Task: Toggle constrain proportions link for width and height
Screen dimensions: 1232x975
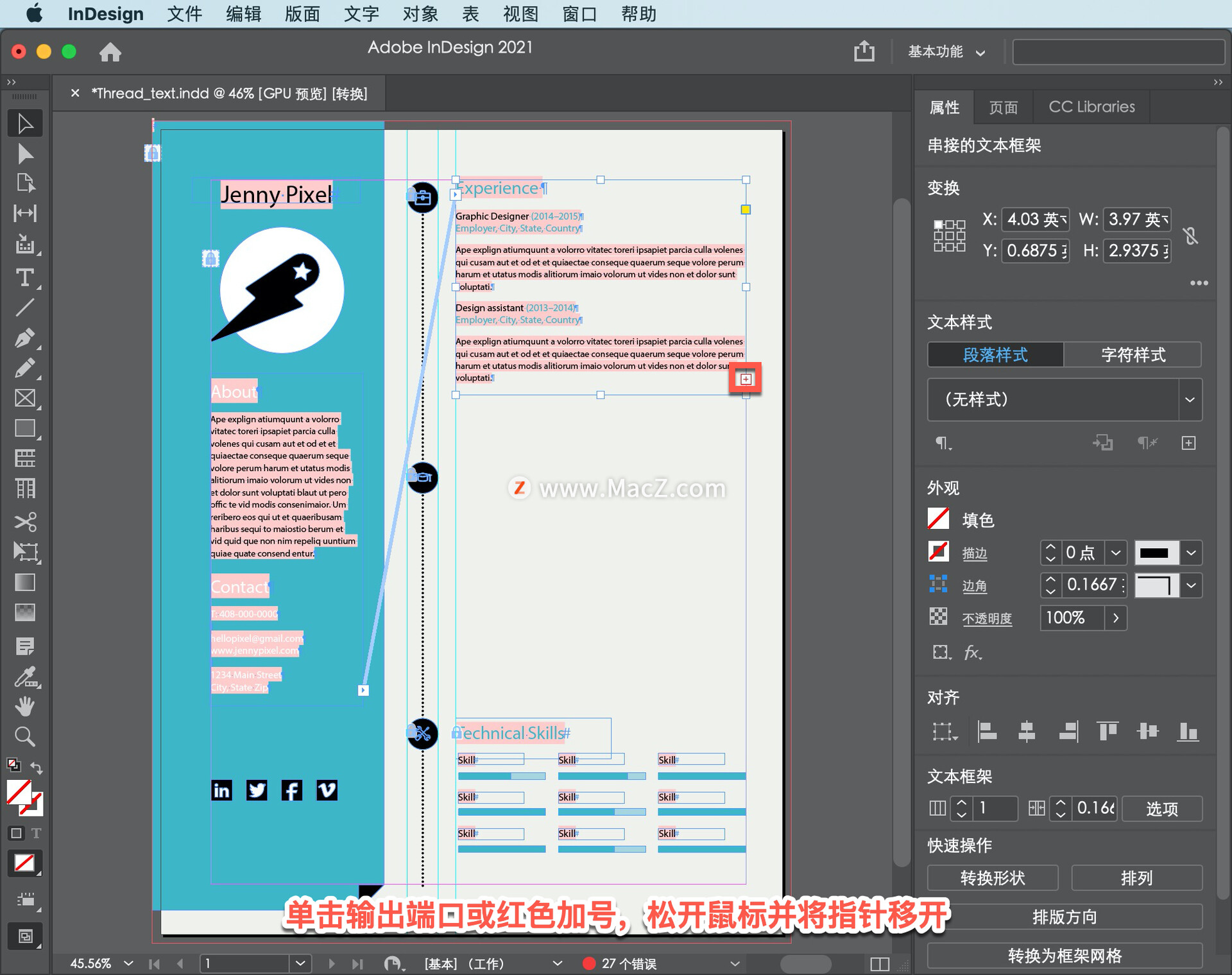Action: tap(1191, 236)
